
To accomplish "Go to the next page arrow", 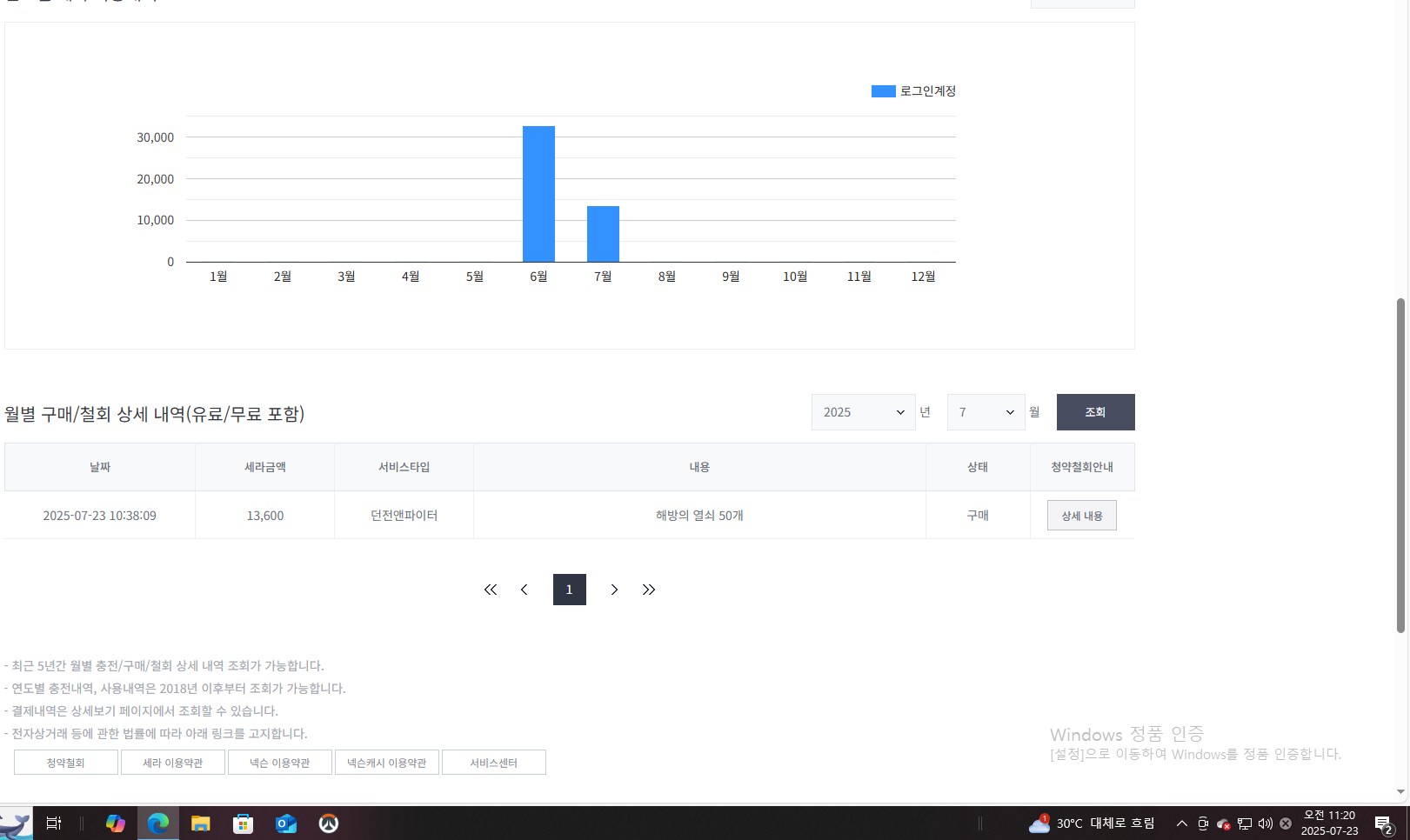I will tap(614, 590).
